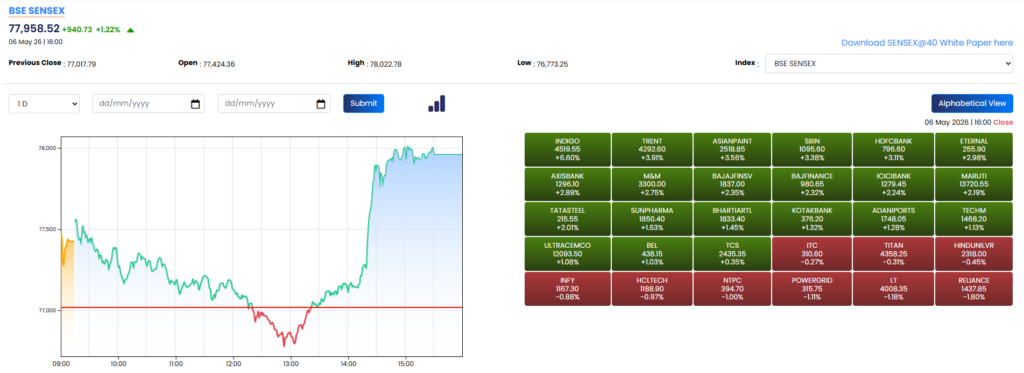Click the green up-arrow next to +1.22%
1024x373 pixels.
131,29
